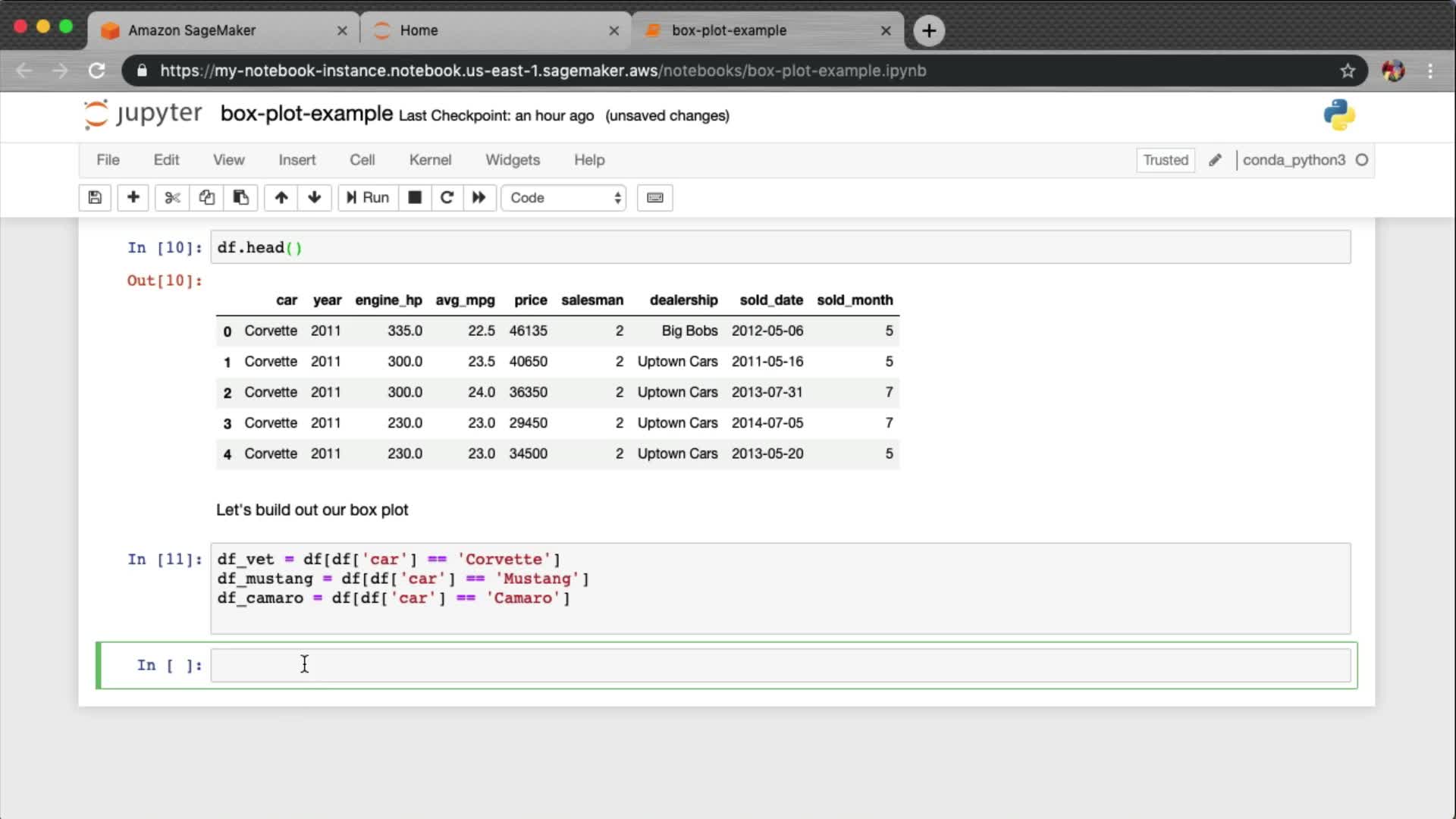Restart kernel and run all cells icon
This screenshot has height=819, width=1456.
(479, 198)
